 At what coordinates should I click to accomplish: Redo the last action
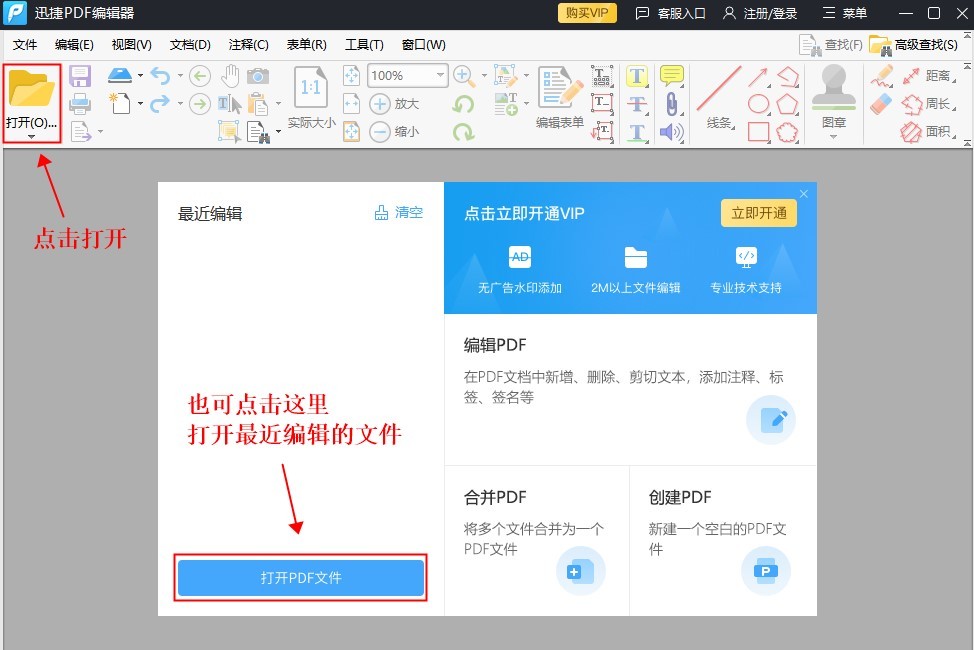[x=160, y=103]
